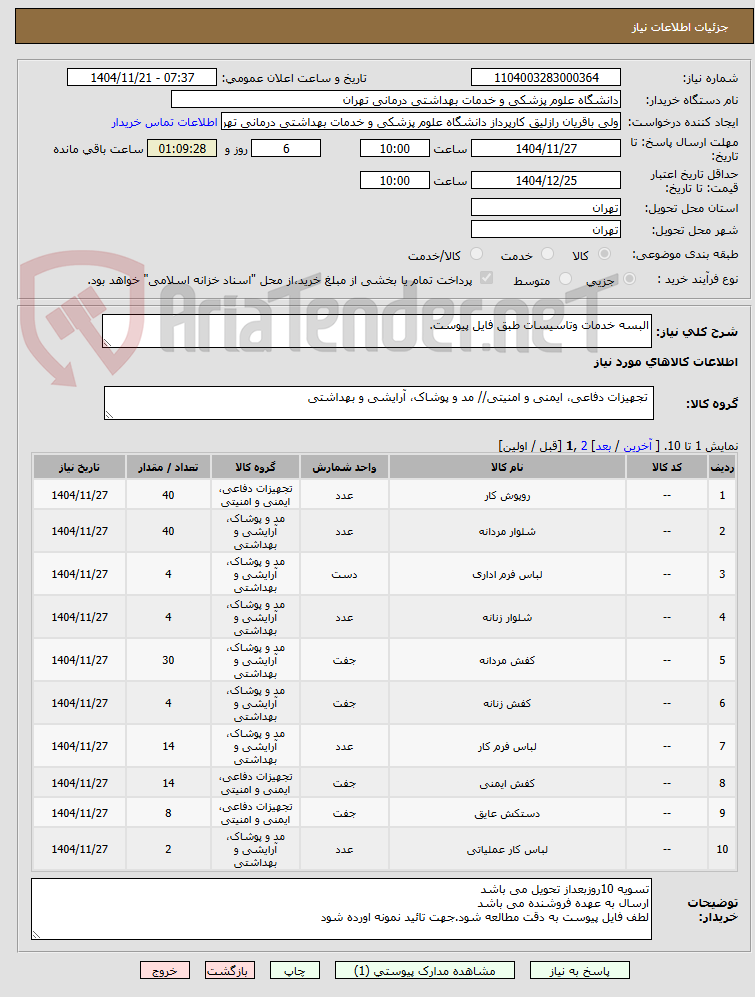Screen dimensions: 755x997
Task: Select the متوسط purchase type radio
Action: pos(565,279)
